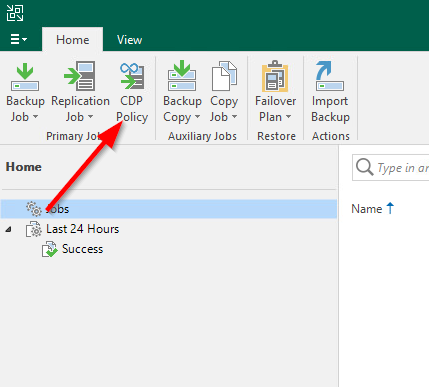Switch to the View ribbon tab

tap(129, 40)
